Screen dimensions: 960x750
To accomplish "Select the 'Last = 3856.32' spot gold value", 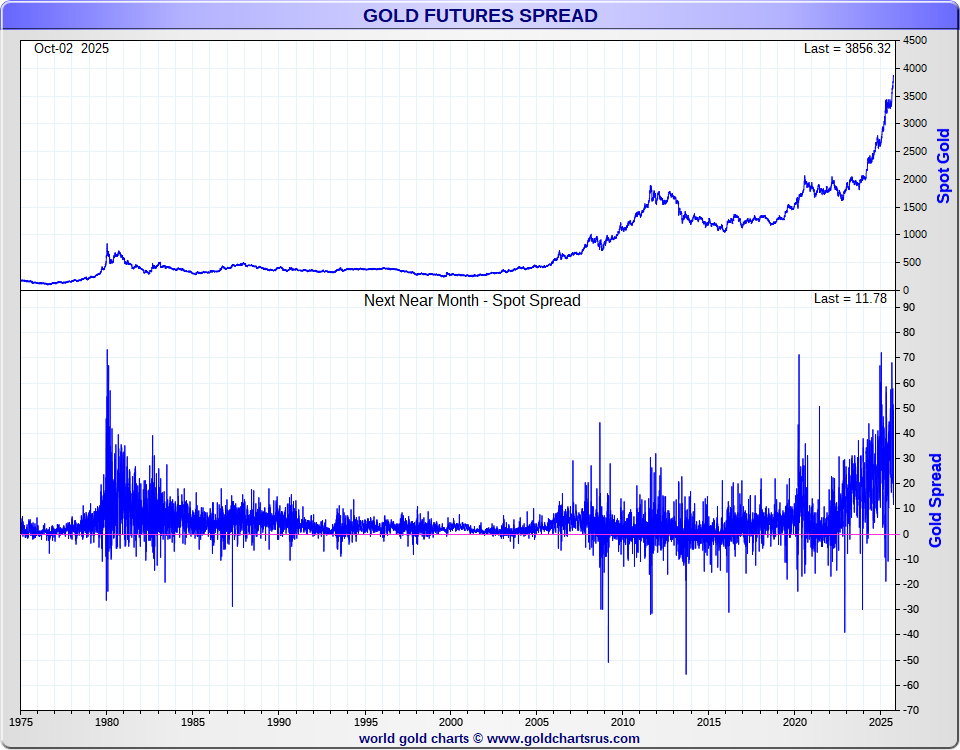I will tap(846, 48).
